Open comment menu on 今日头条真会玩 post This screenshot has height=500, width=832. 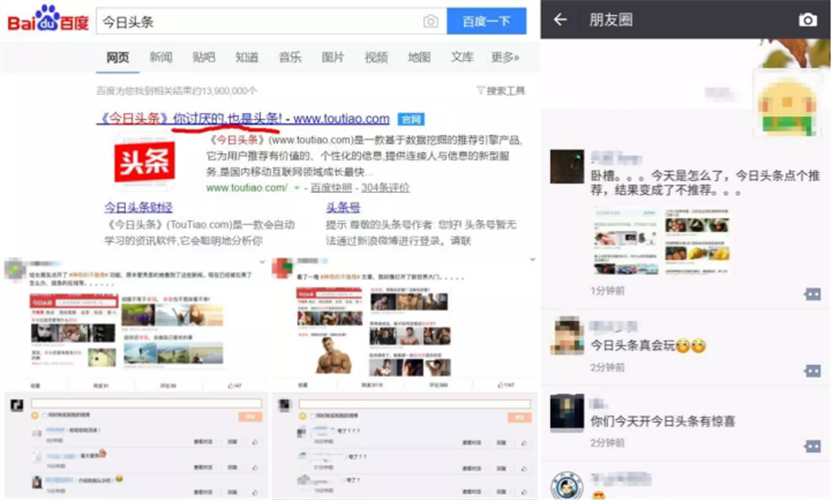coord(812,369)
